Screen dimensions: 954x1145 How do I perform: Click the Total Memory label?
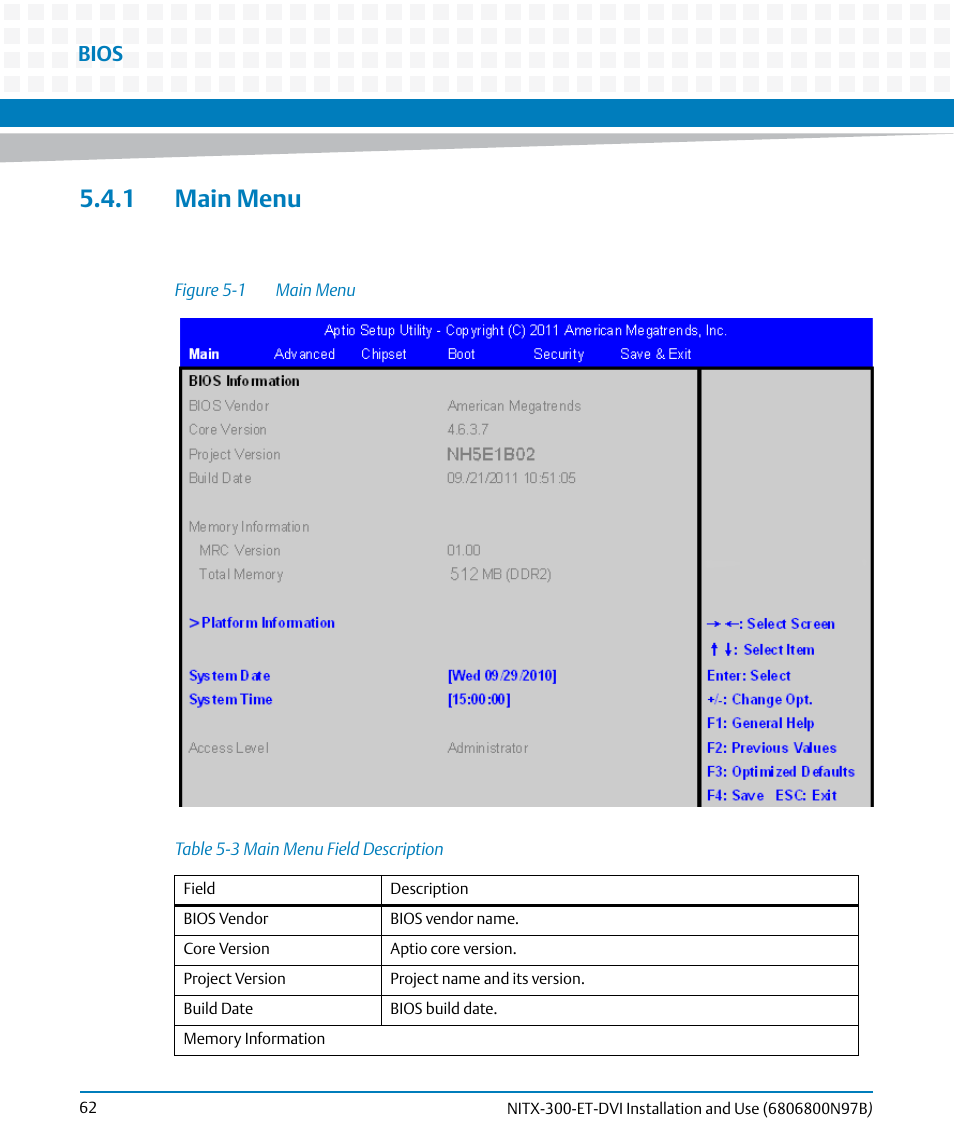click(241, 575)
